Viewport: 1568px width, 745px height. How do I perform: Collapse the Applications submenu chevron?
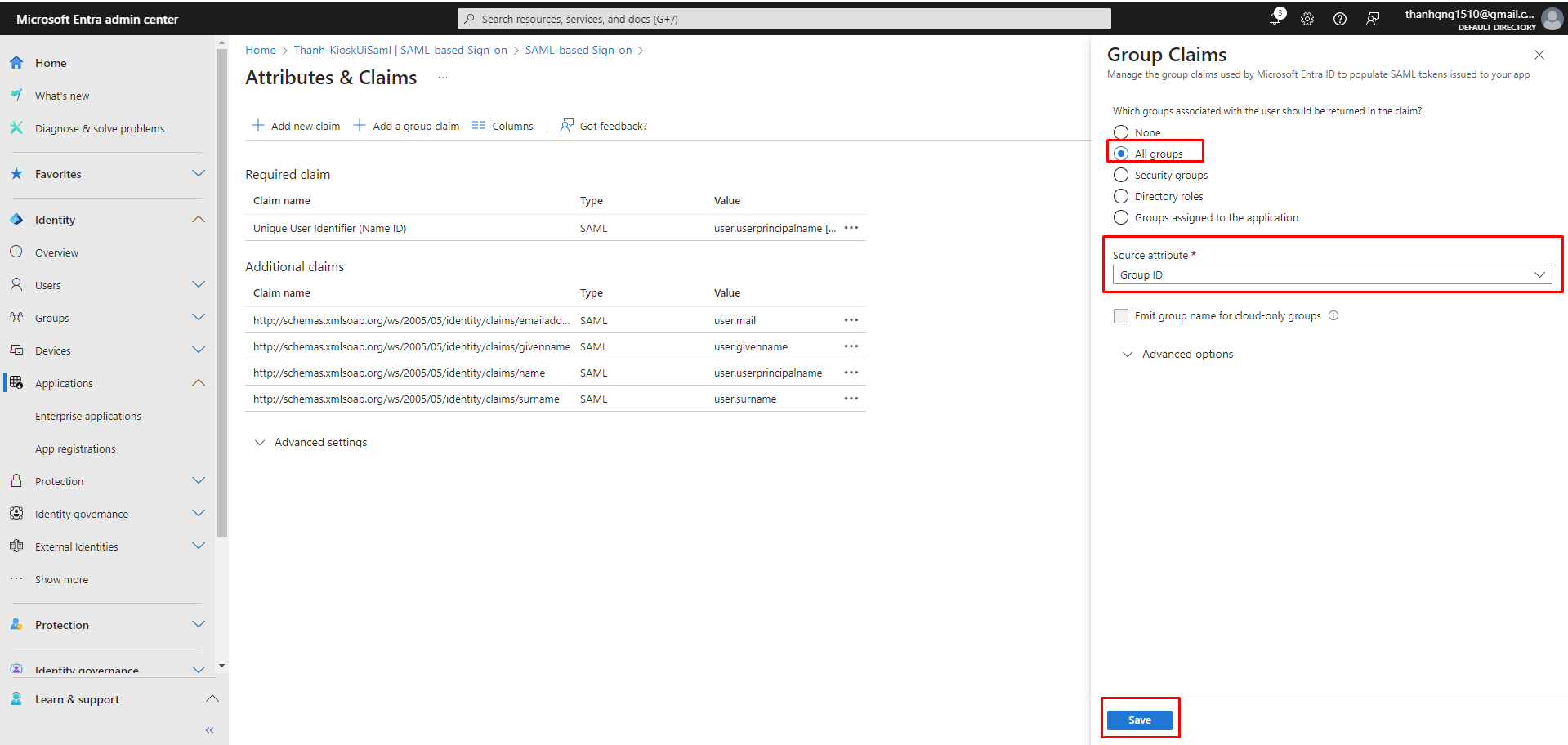(x=199, y=382)
